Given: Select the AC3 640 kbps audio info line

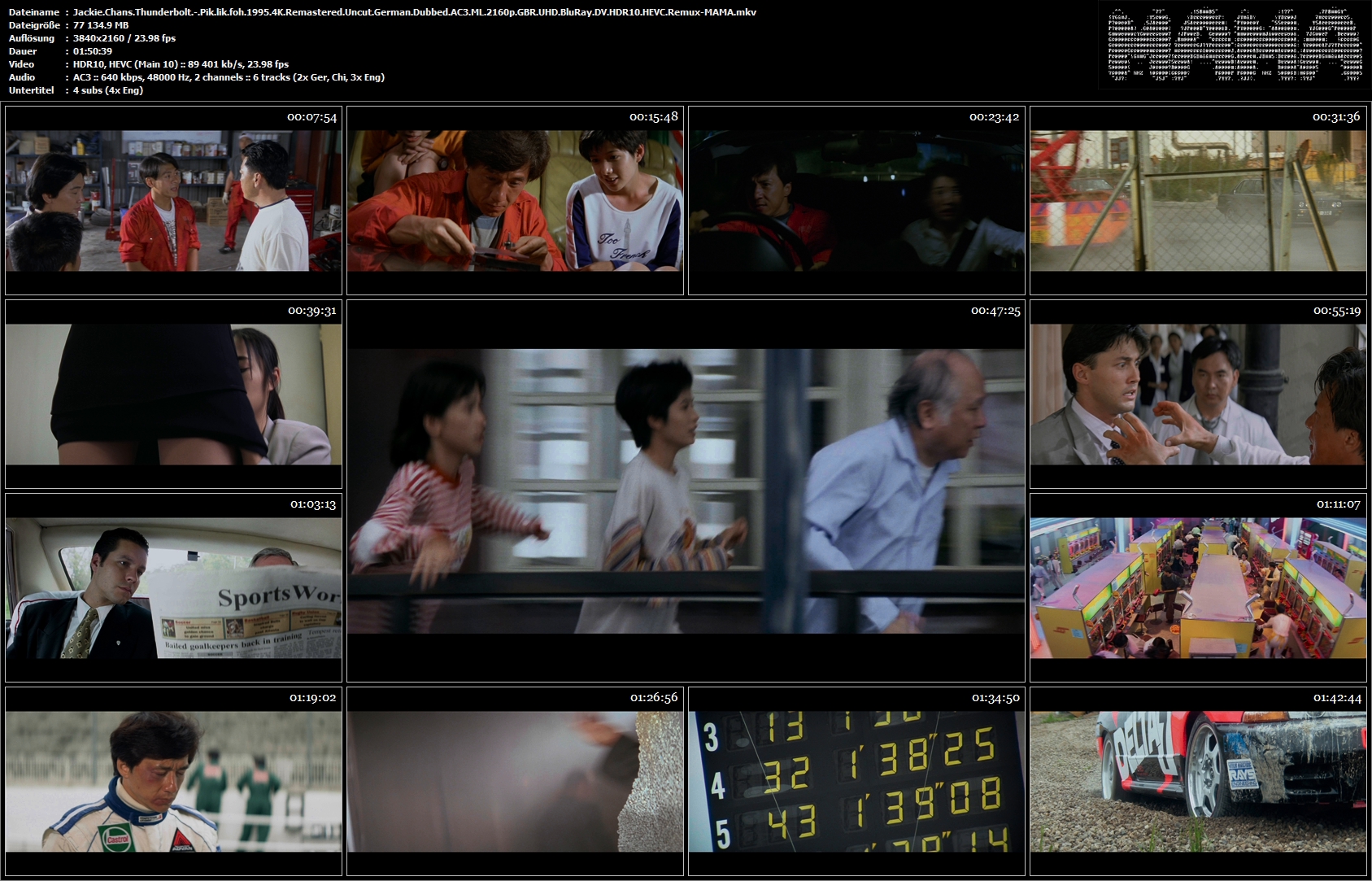Looking at the screenshot, I should point(229,77).
